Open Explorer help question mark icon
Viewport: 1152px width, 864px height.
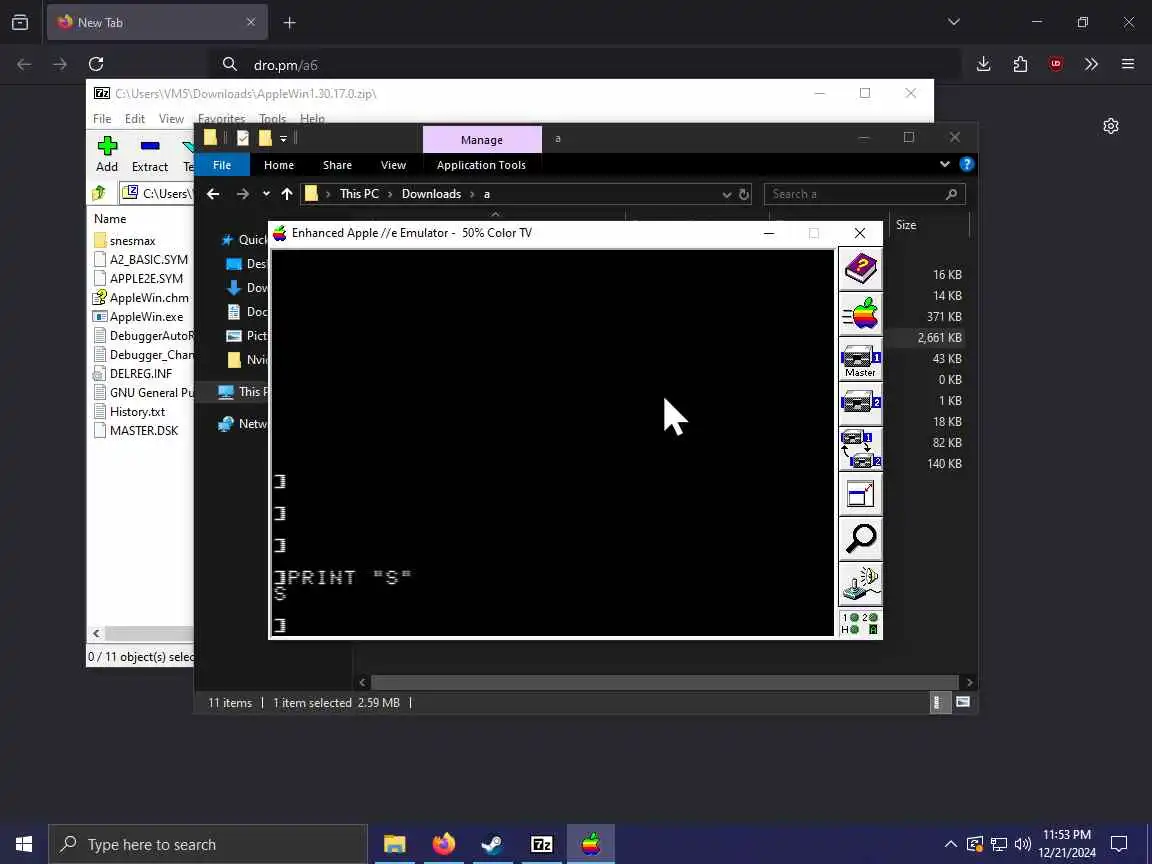(x=966, y=164)
